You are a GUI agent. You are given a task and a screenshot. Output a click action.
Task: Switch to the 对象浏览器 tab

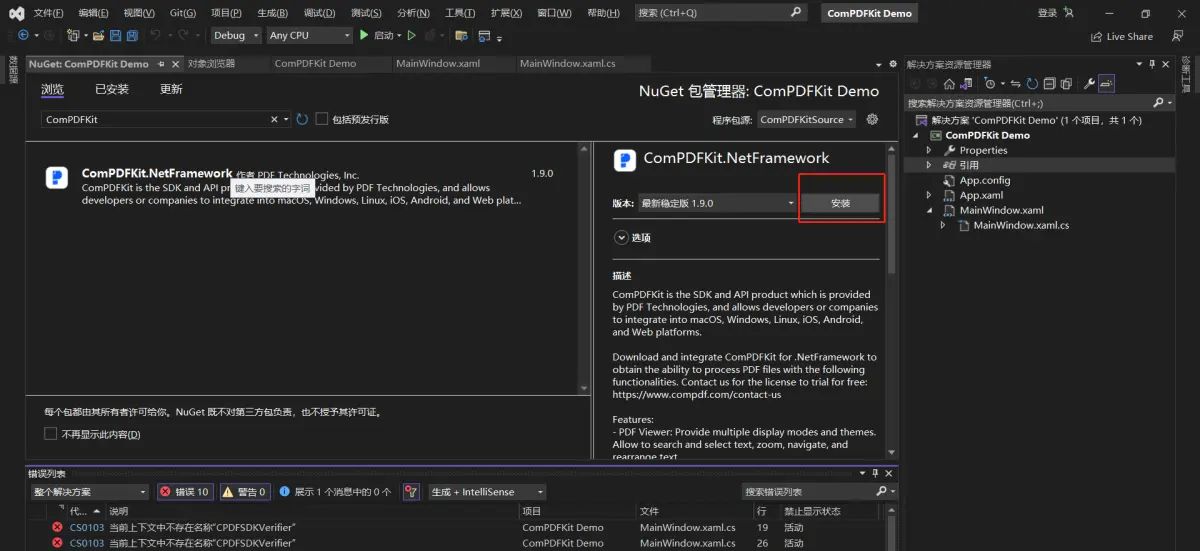211,63
